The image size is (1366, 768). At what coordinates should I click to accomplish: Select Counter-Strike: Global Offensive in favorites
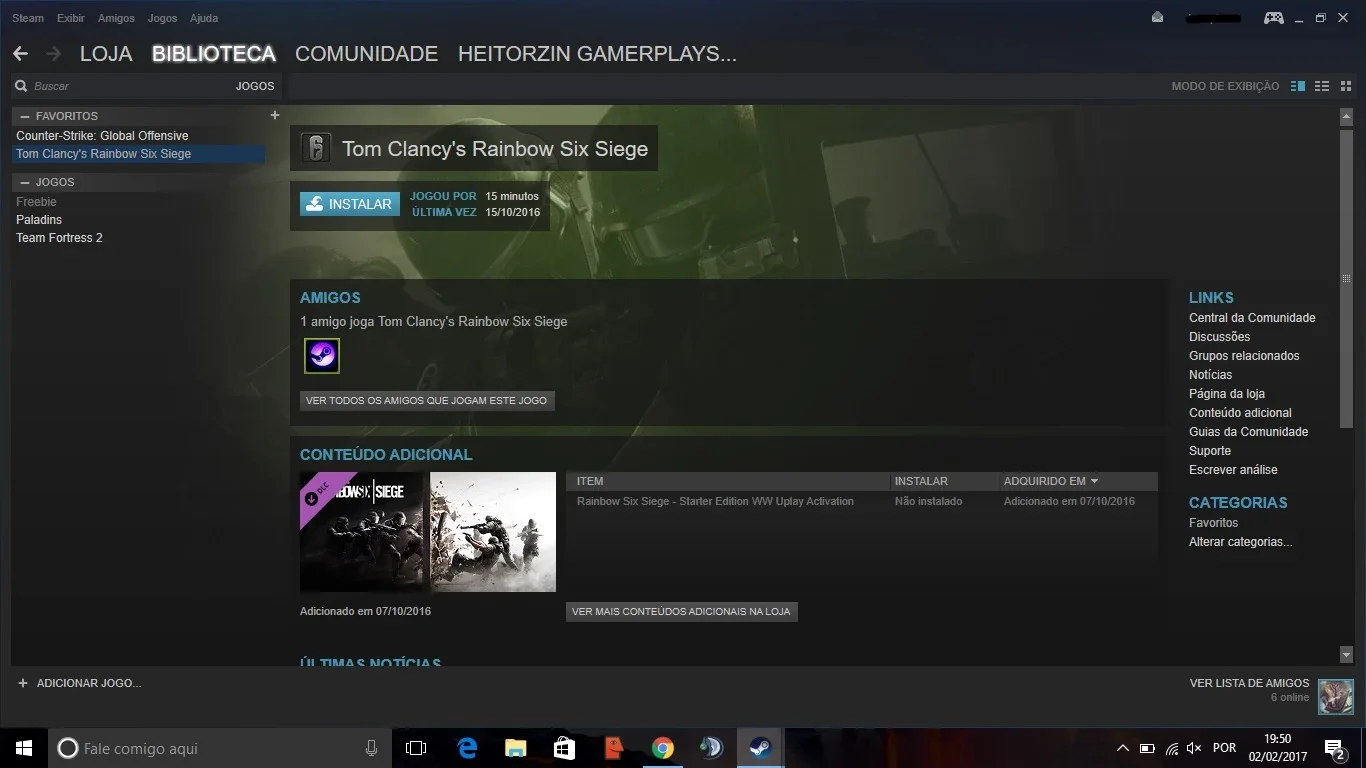(102, 136)
